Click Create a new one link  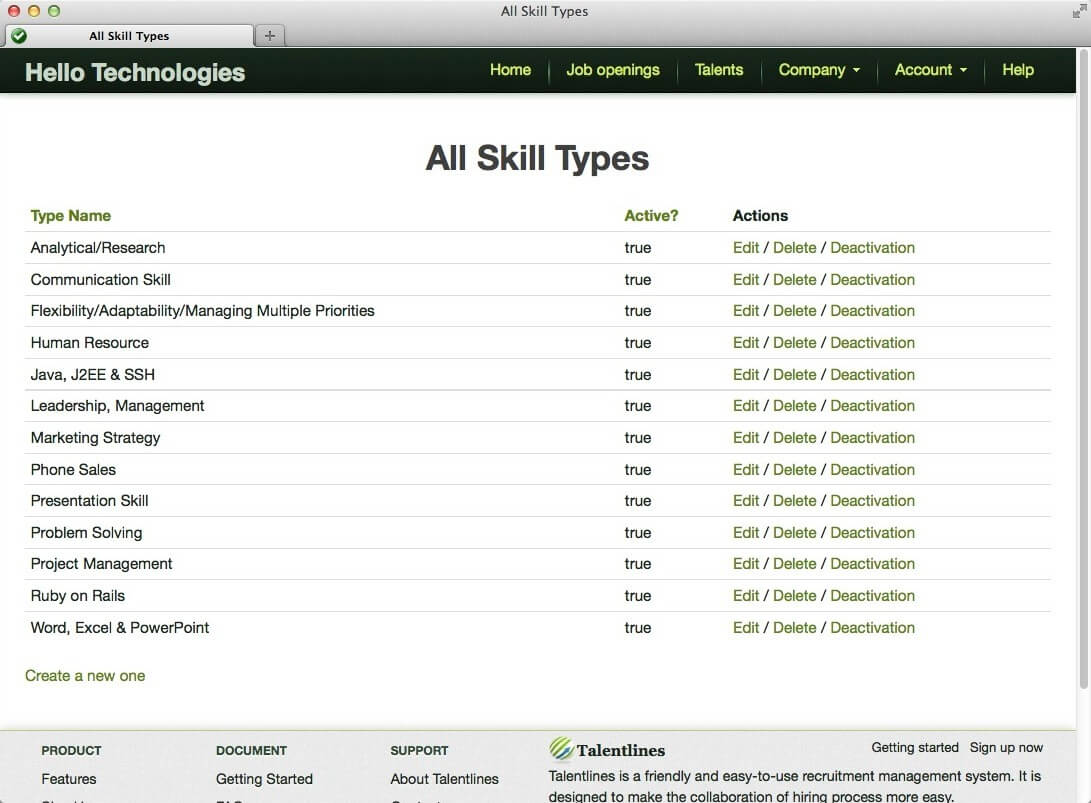click(x=85, y=676)
